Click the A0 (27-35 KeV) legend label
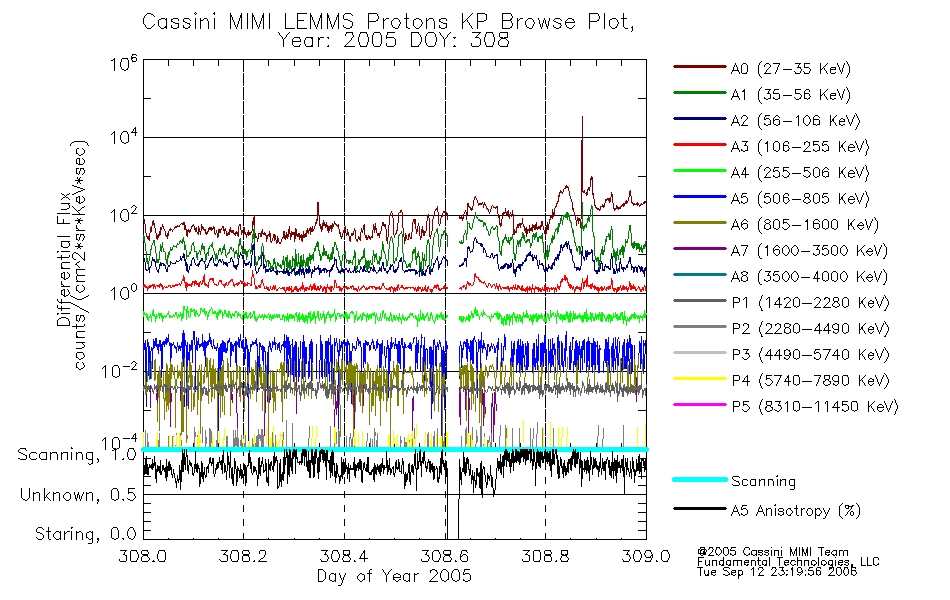The width and height of the screenshot is (950, 600). coord(790,68)
